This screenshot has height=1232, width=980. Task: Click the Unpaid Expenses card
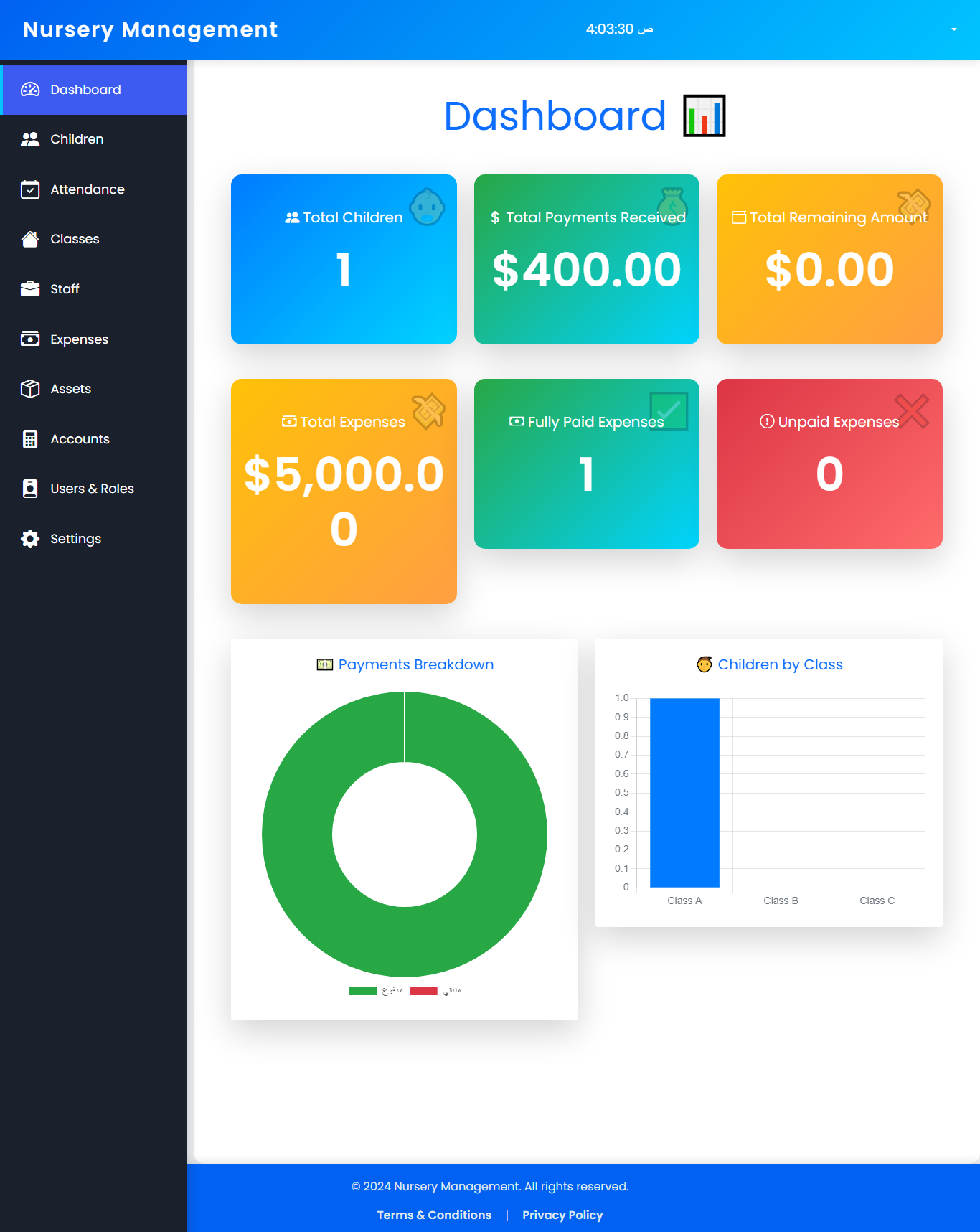[829, 464]
